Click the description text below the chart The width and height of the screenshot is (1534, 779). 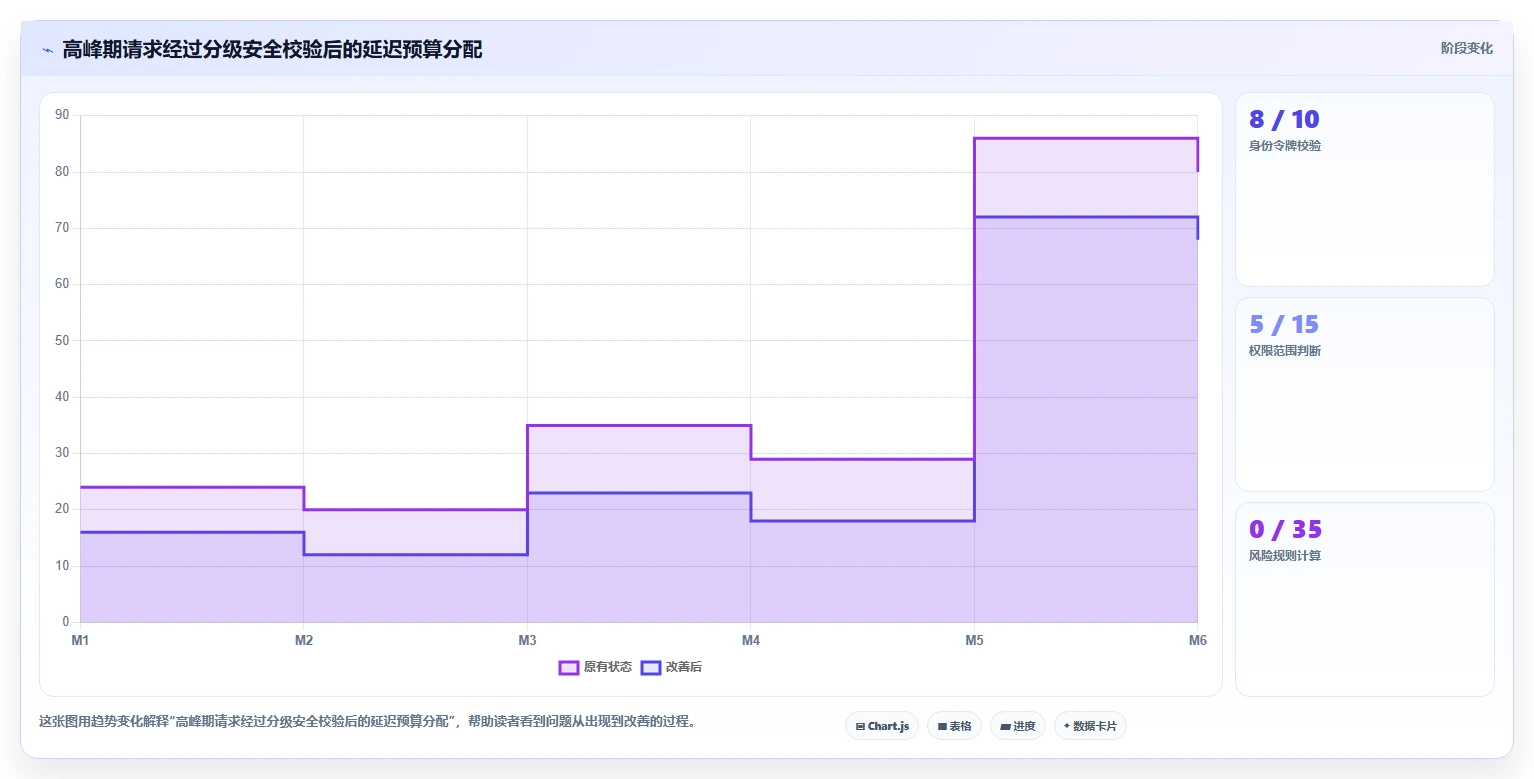pyautogui.click(x=367, y=721)
